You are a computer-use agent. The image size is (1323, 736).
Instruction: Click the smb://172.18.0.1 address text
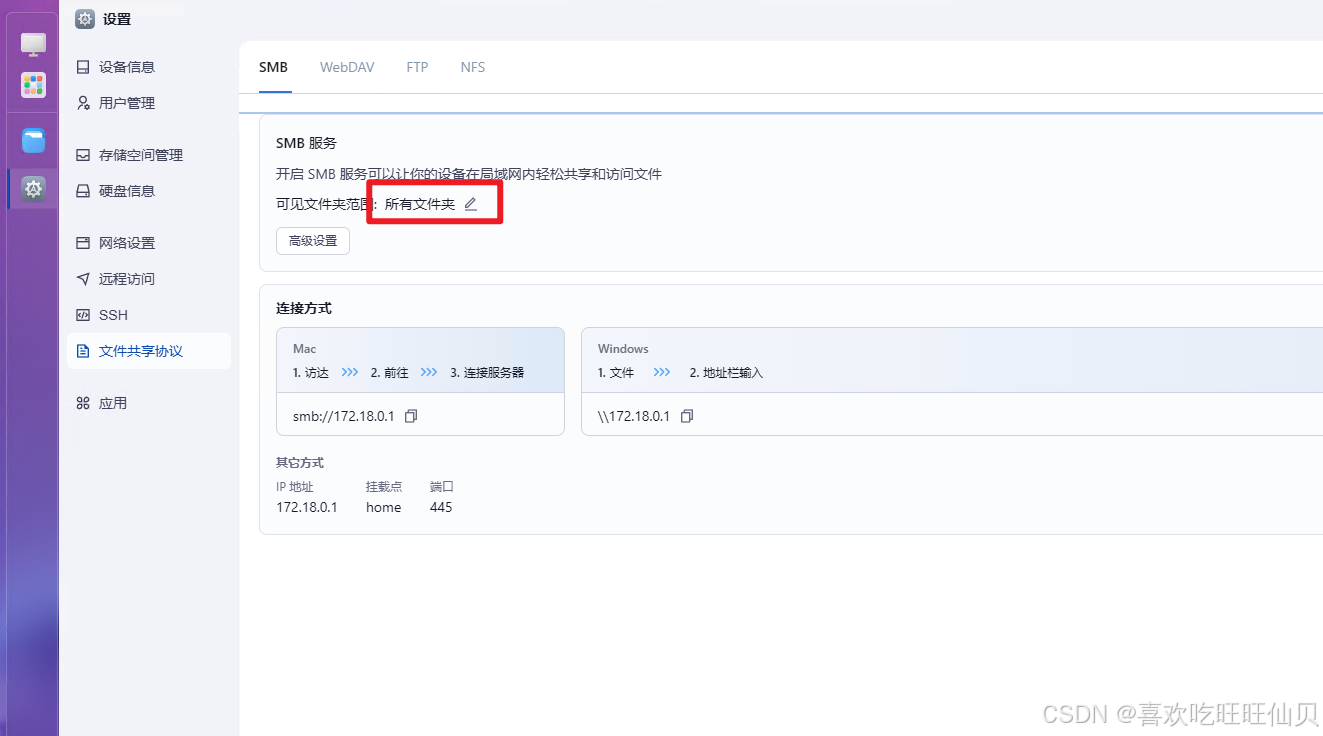[343, 416]
